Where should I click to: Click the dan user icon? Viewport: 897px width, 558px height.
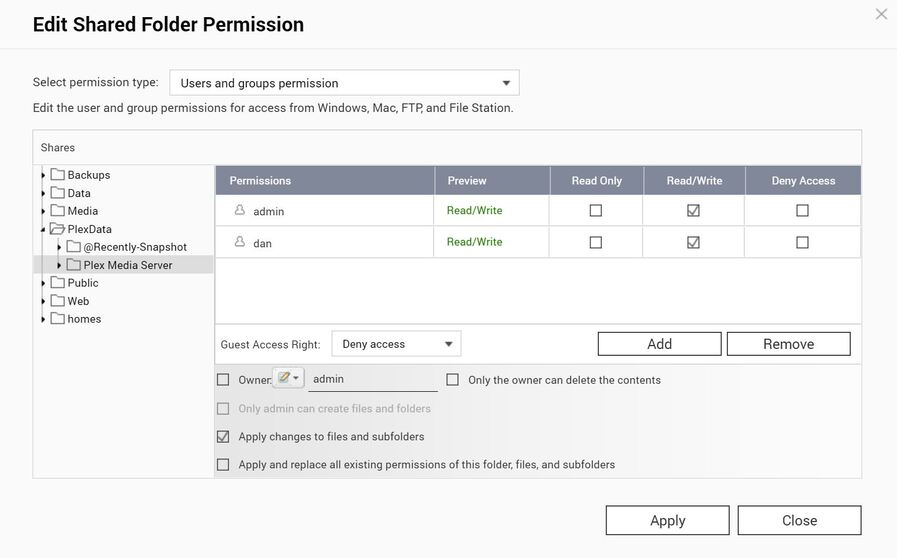[x=240, y=242]
